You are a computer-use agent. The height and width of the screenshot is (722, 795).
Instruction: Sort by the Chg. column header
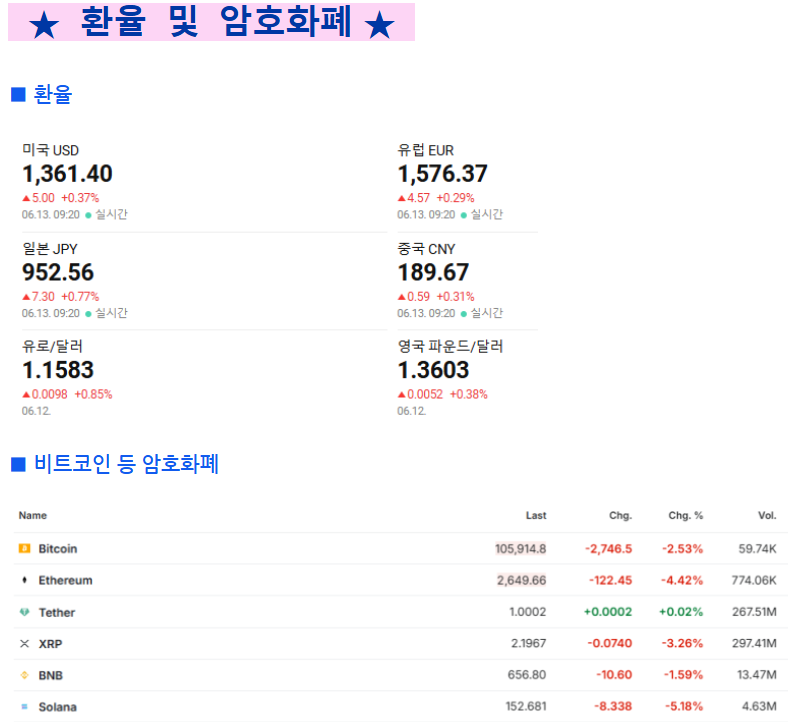[x=621, y=515]
